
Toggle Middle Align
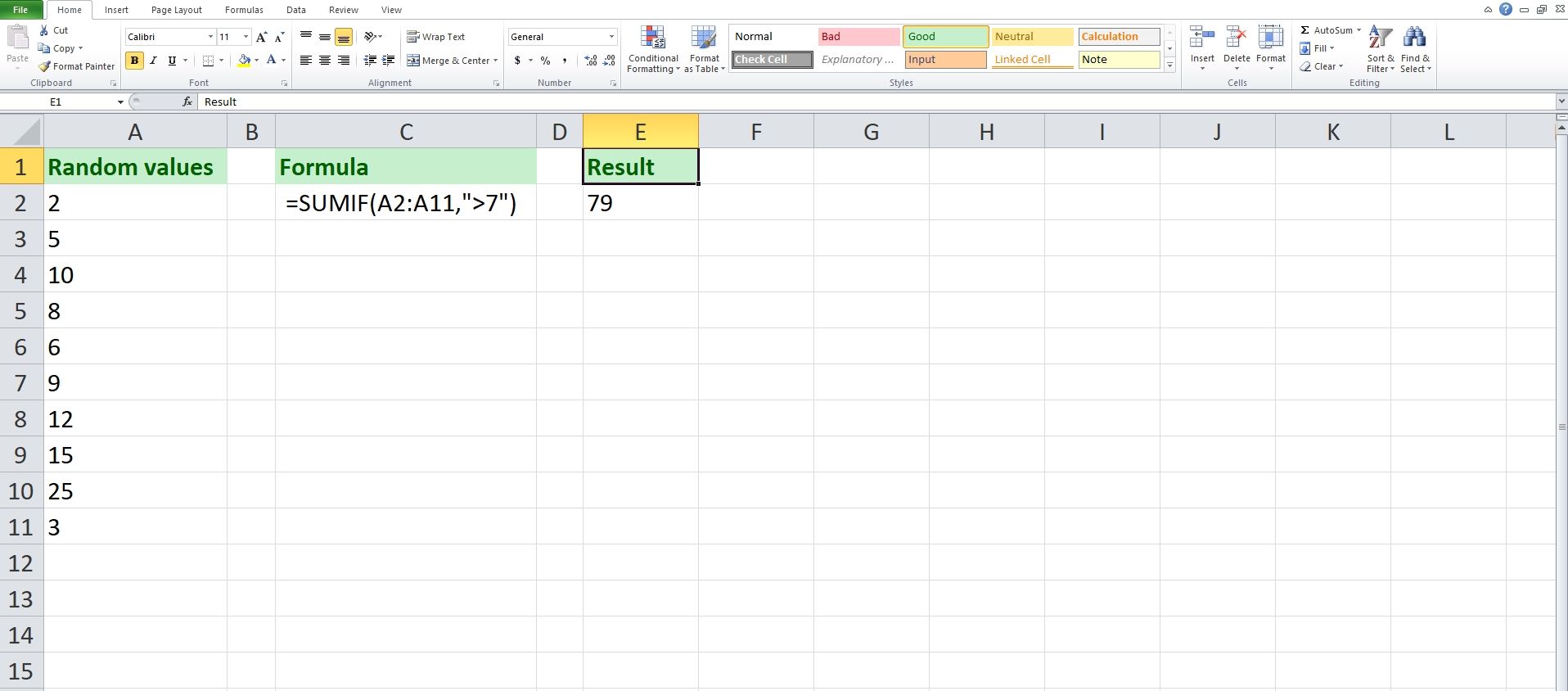325,37
